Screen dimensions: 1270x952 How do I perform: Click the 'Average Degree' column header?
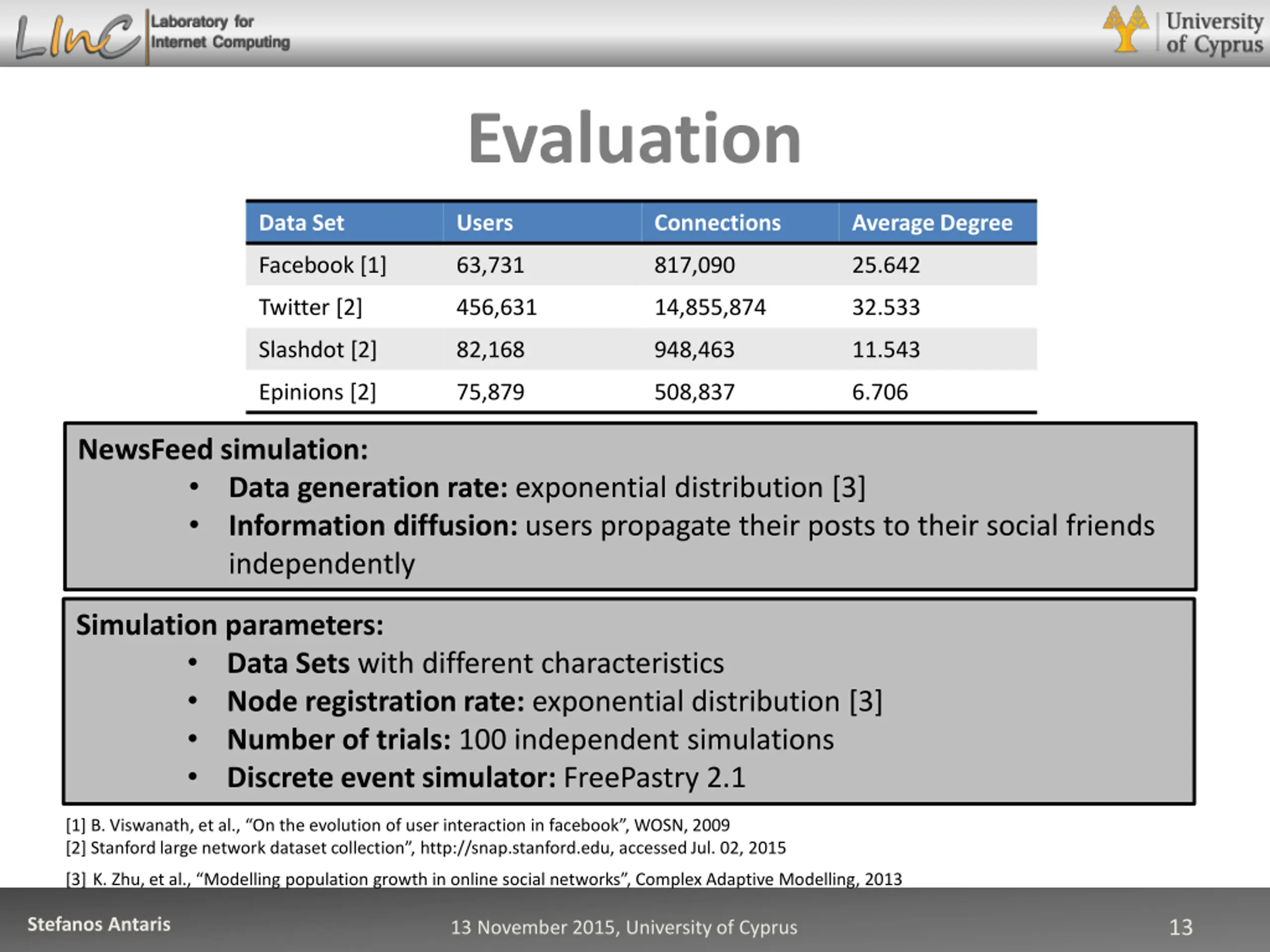coord(932,223)
